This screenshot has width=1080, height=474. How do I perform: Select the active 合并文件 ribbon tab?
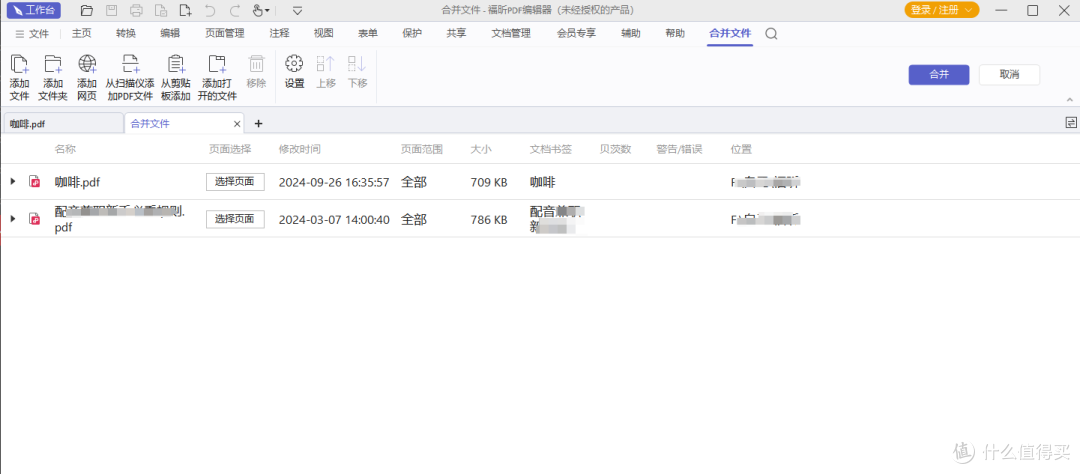(x=730, y=33)
